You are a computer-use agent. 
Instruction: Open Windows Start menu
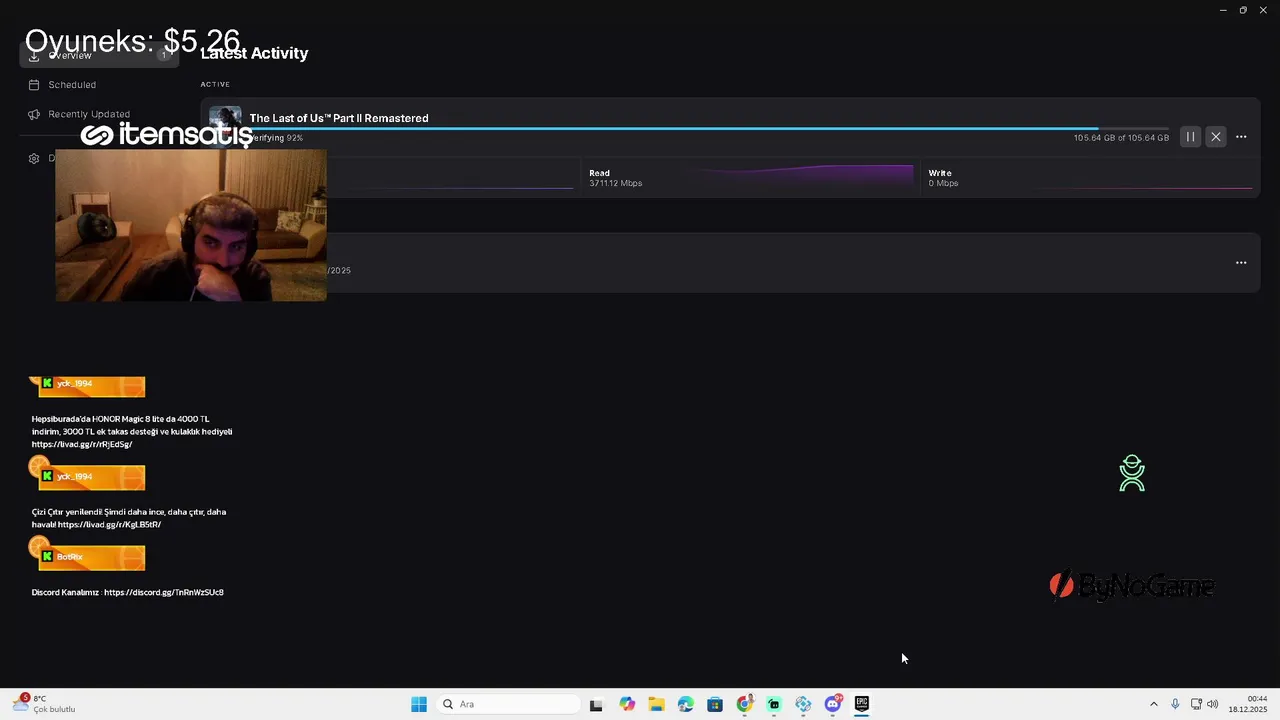[419, 704]
